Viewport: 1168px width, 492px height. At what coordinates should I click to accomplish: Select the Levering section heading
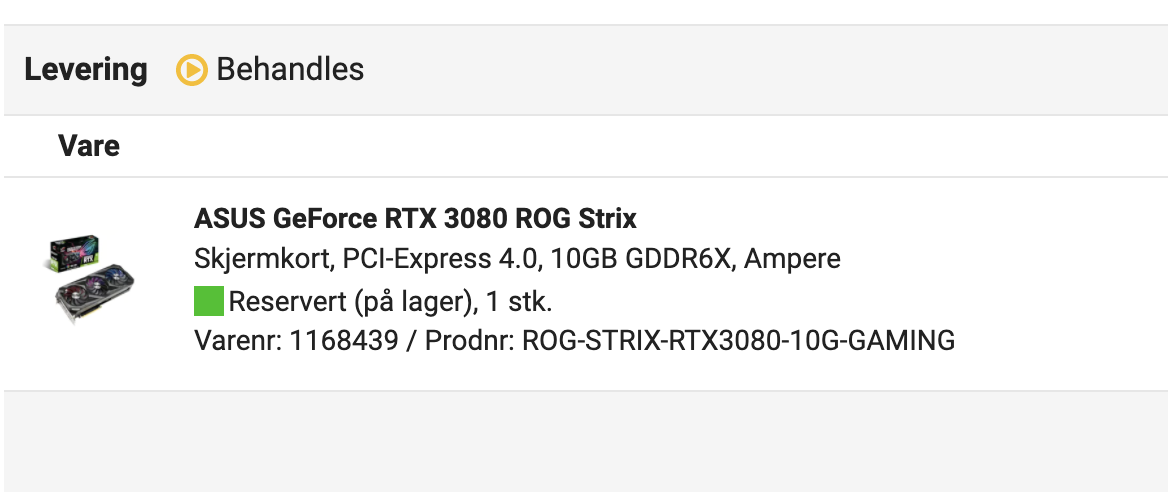pos(86,69)
